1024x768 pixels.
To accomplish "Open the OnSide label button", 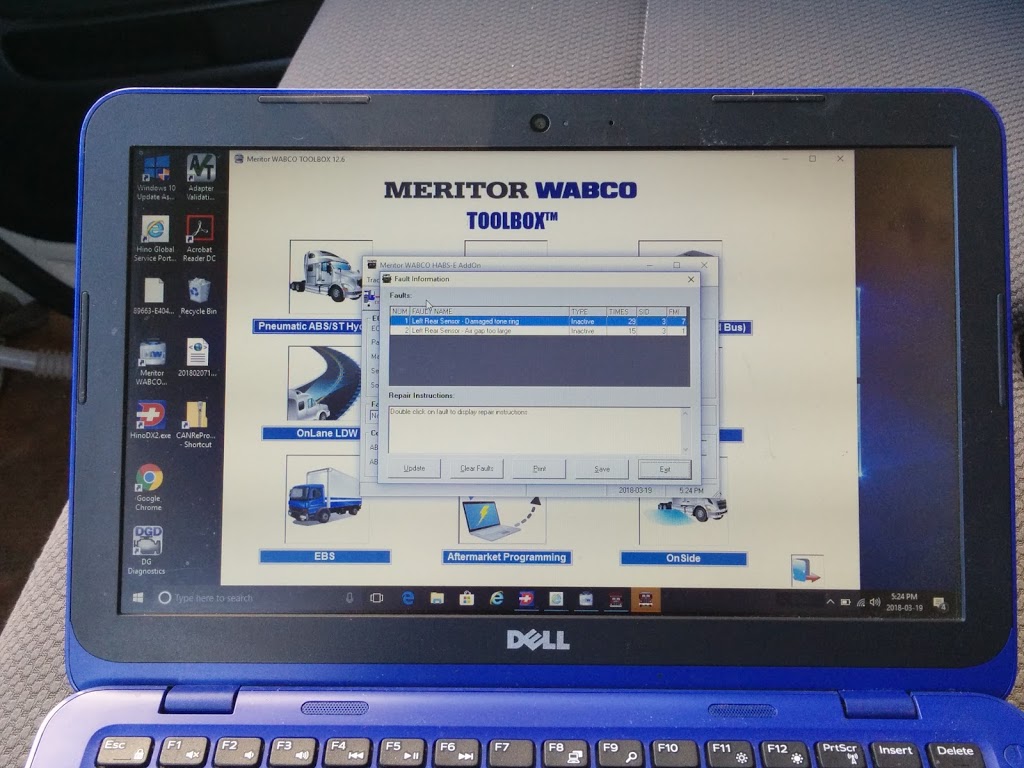I will click(x=683, y=558).
